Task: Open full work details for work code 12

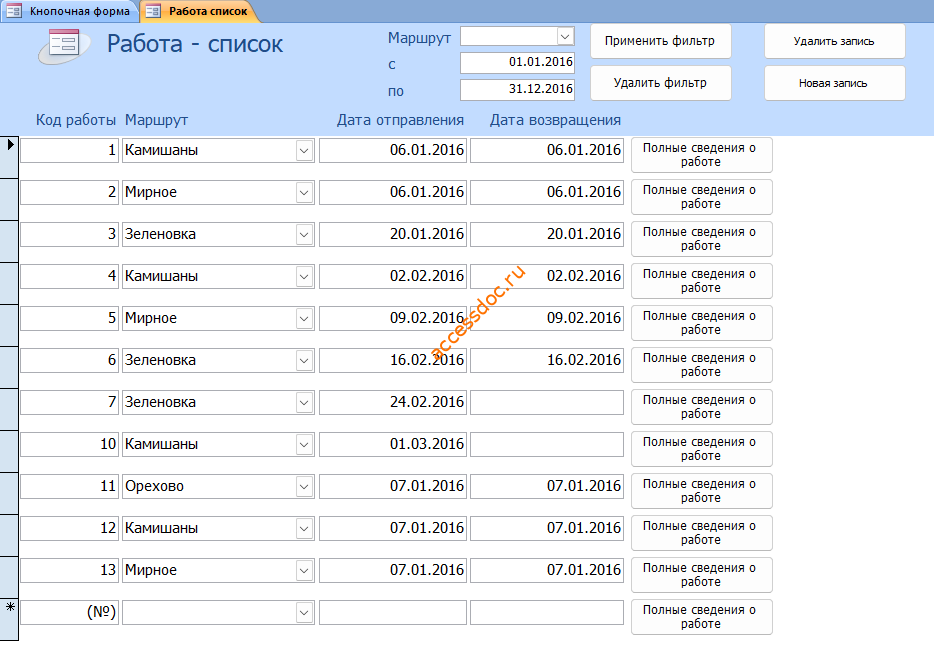Action: point(702,533)
